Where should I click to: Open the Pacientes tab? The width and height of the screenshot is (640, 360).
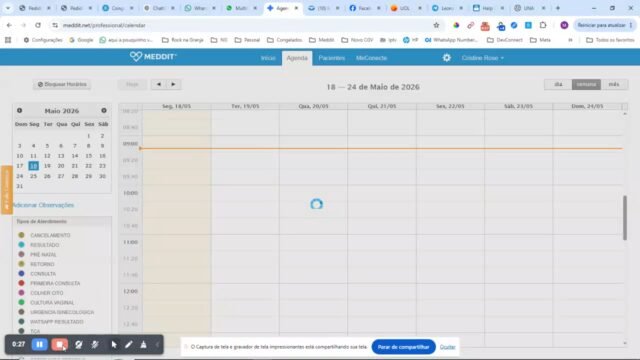pos(331,58)
